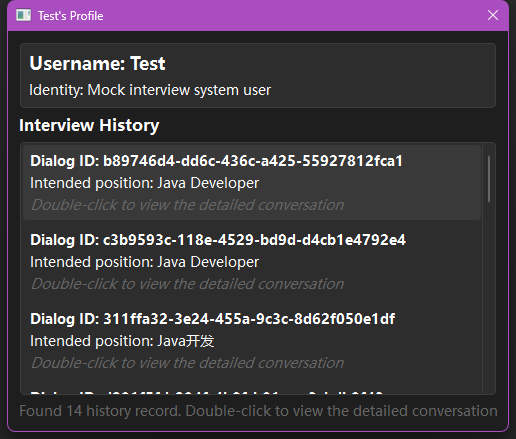516x439 pixels.
Task: Click the Found 14 history record status text
Action: (258, 411)
